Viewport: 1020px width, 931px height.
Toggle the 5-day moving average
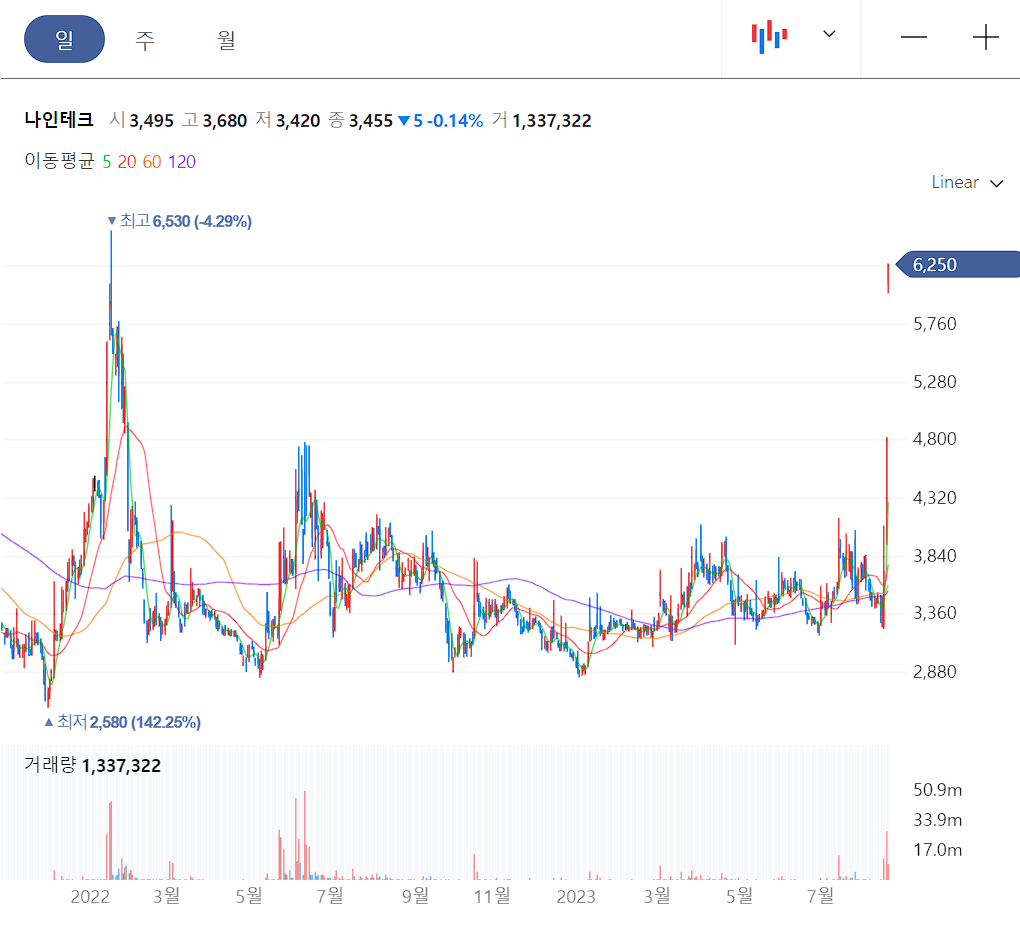(x=107, y=161)
